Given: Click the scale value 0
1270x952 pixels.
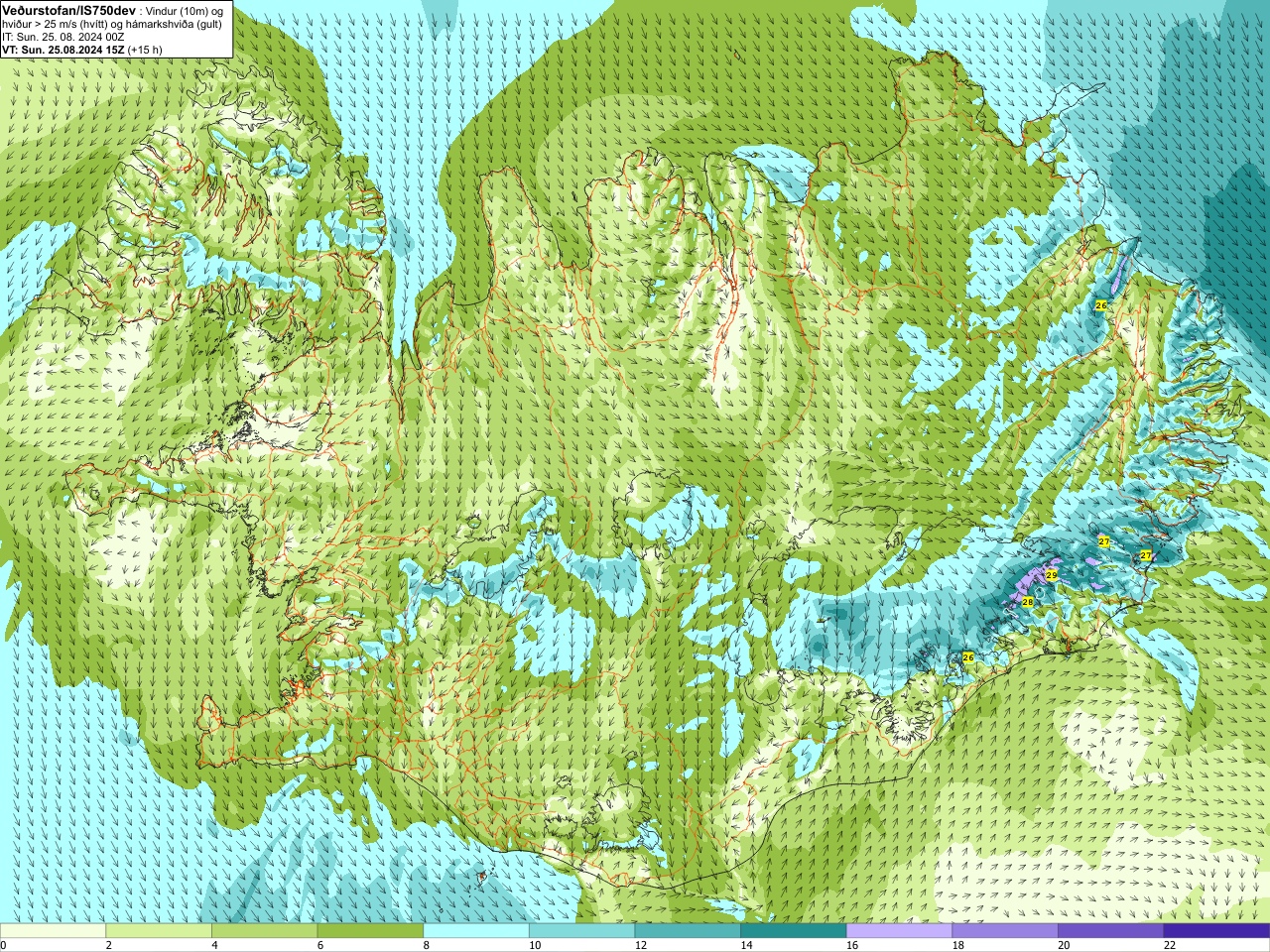Looking at the screenshot, I should 3,945.
